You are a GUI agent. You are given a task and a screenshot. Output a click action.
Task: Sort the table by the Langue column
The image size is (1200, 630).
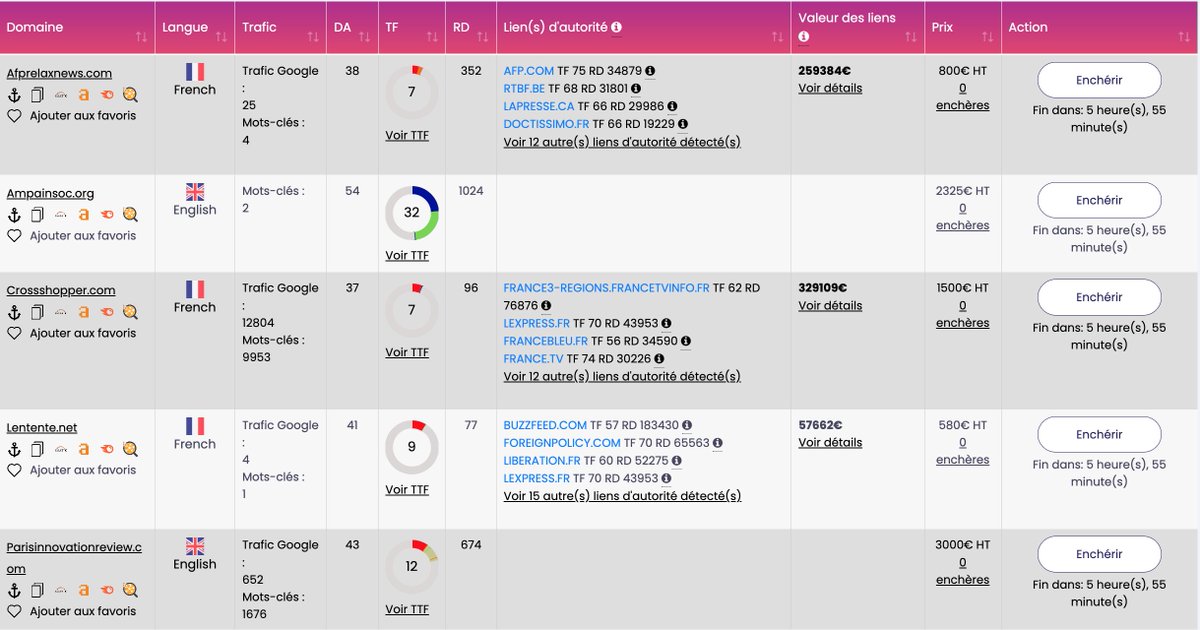point(222,37)
